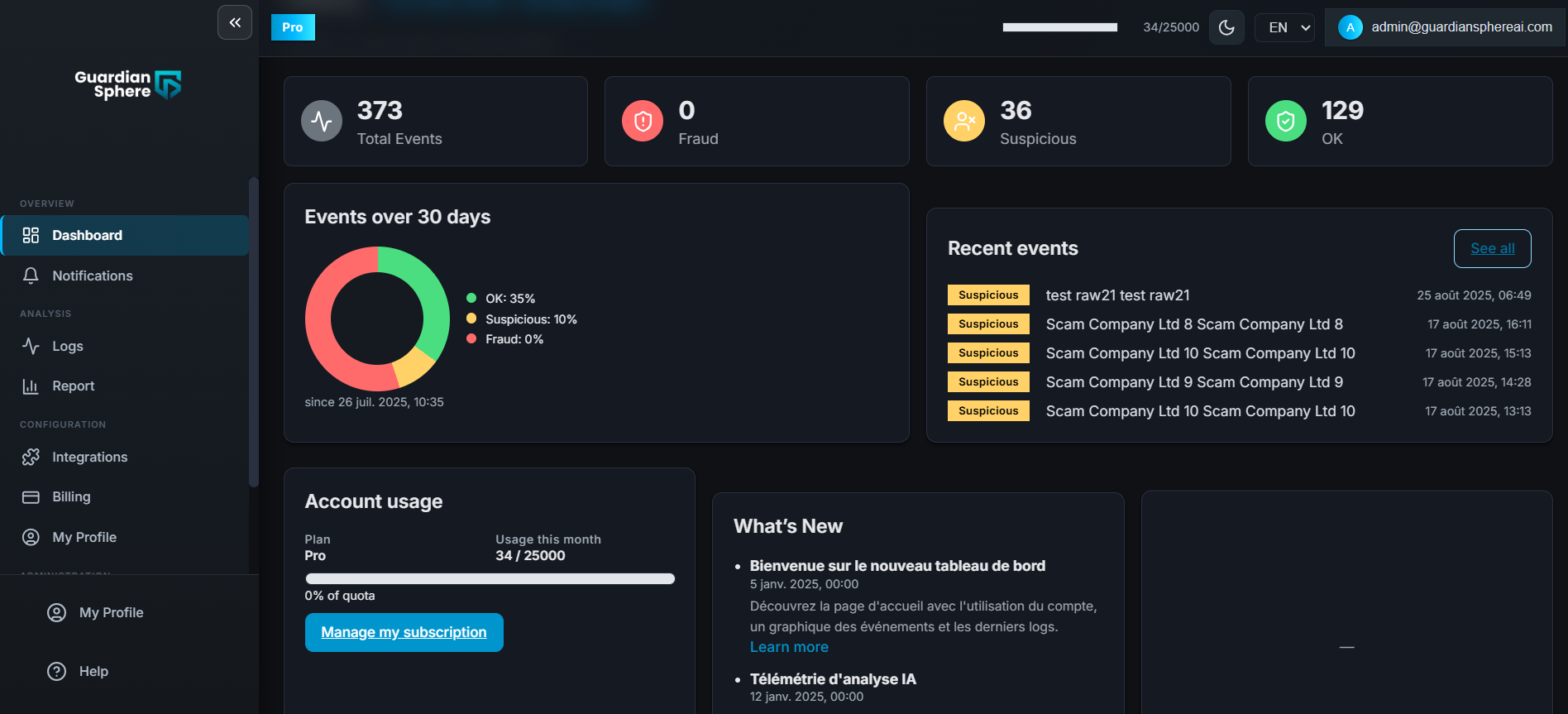Viewport: 1568px width, 714px height.
Task: Click the Guardian Sphere logo
Action: (128, 84)
